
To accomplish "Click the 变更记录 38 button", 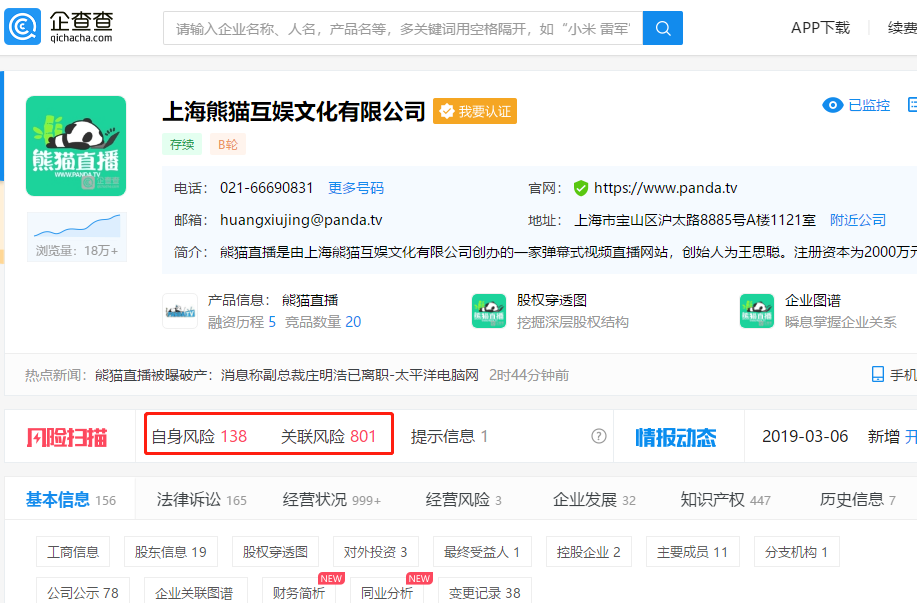I will point(485,591).
